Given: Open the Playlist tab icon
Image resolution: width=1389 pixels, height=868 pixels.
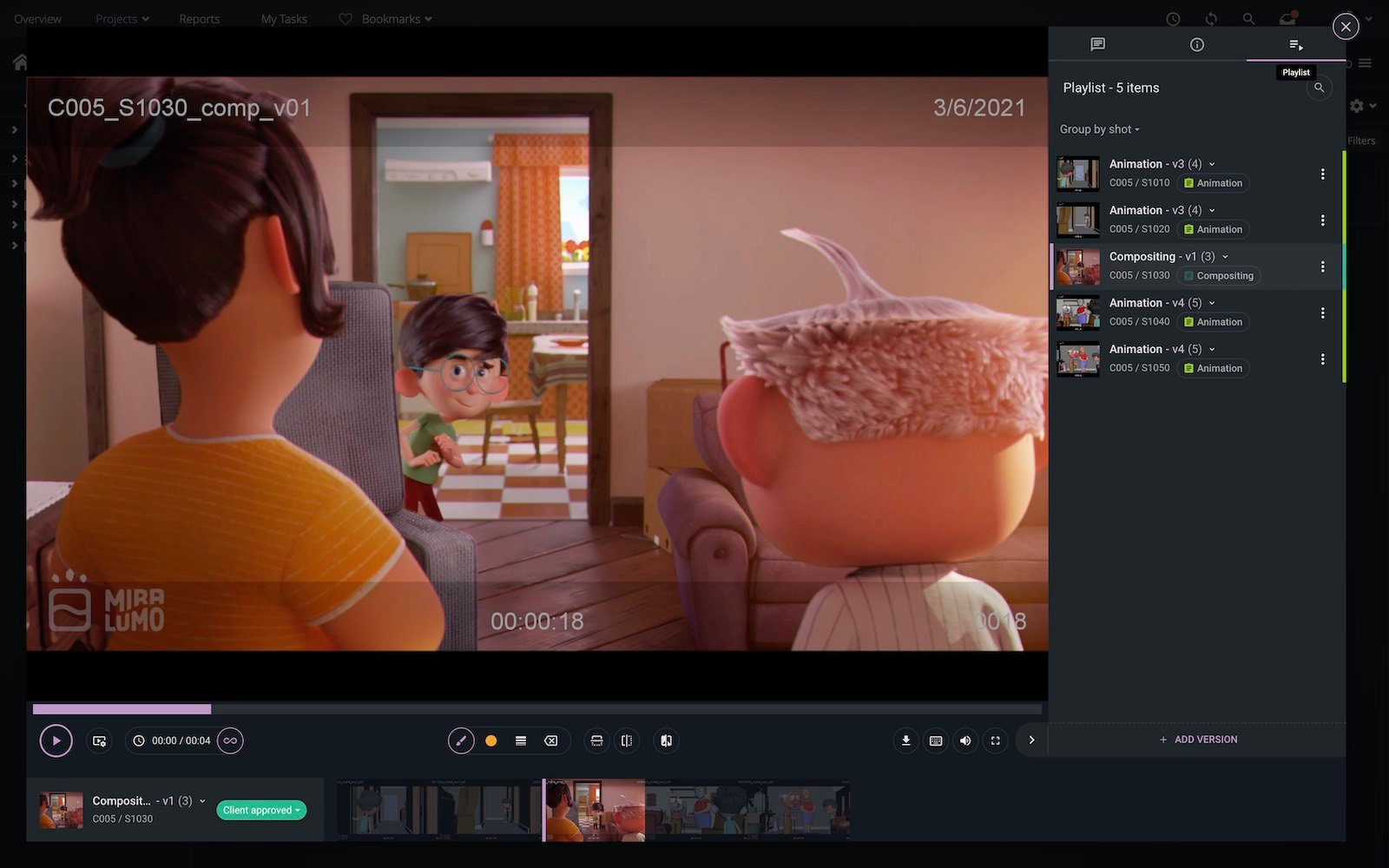Looking at the screenshot, I should click(1296, 44).
